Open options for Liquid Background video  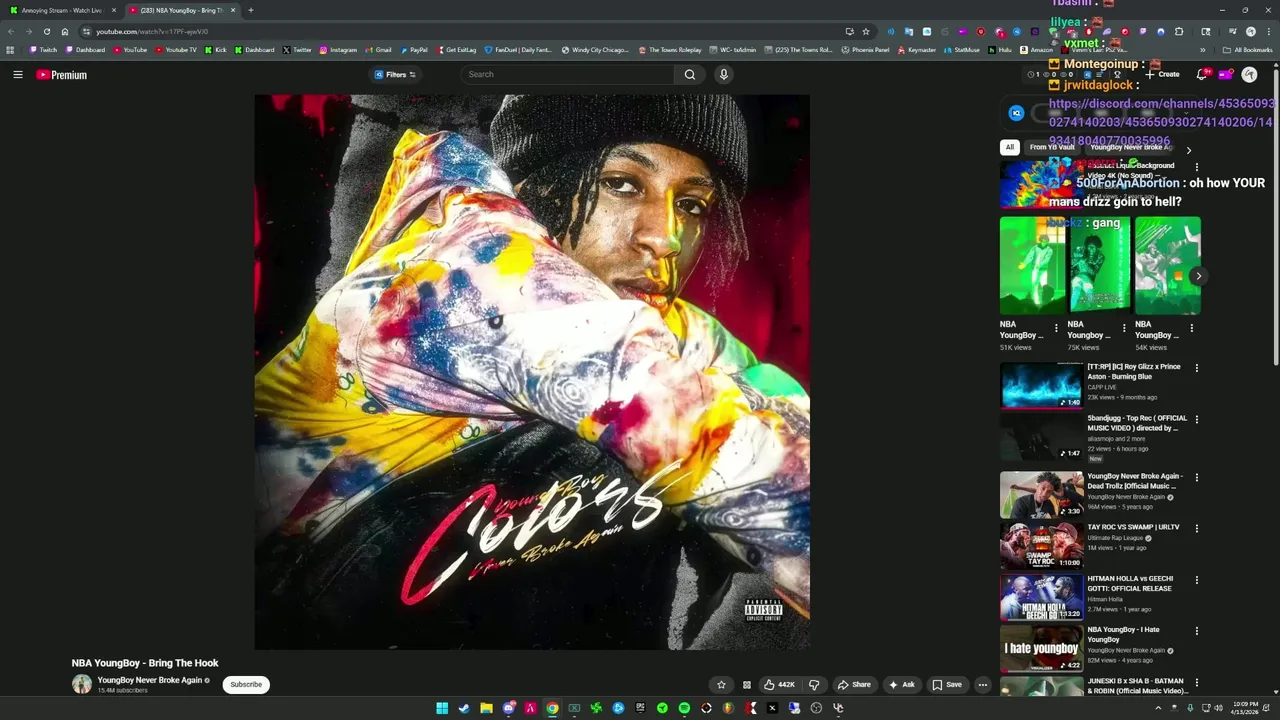[1196, 168]
